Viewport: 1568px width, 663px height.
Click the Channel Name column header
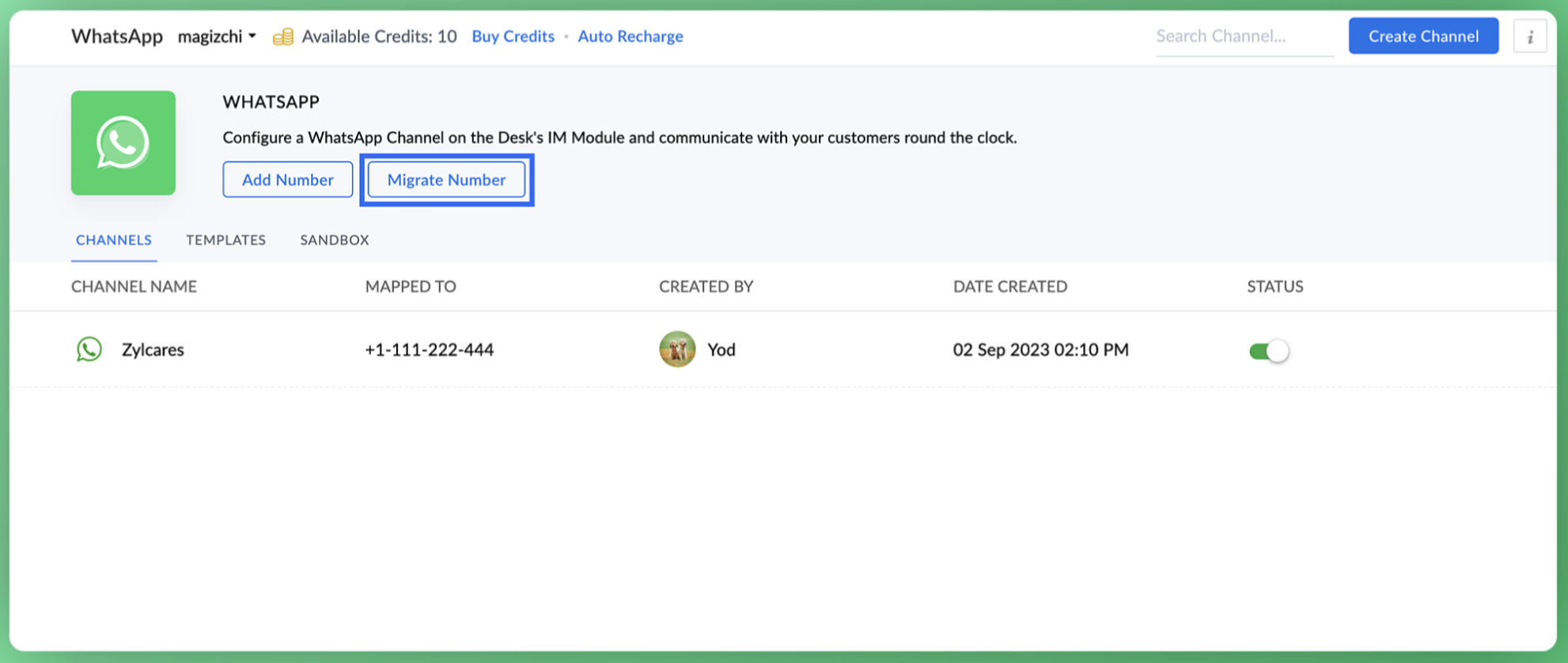(134, 286)
